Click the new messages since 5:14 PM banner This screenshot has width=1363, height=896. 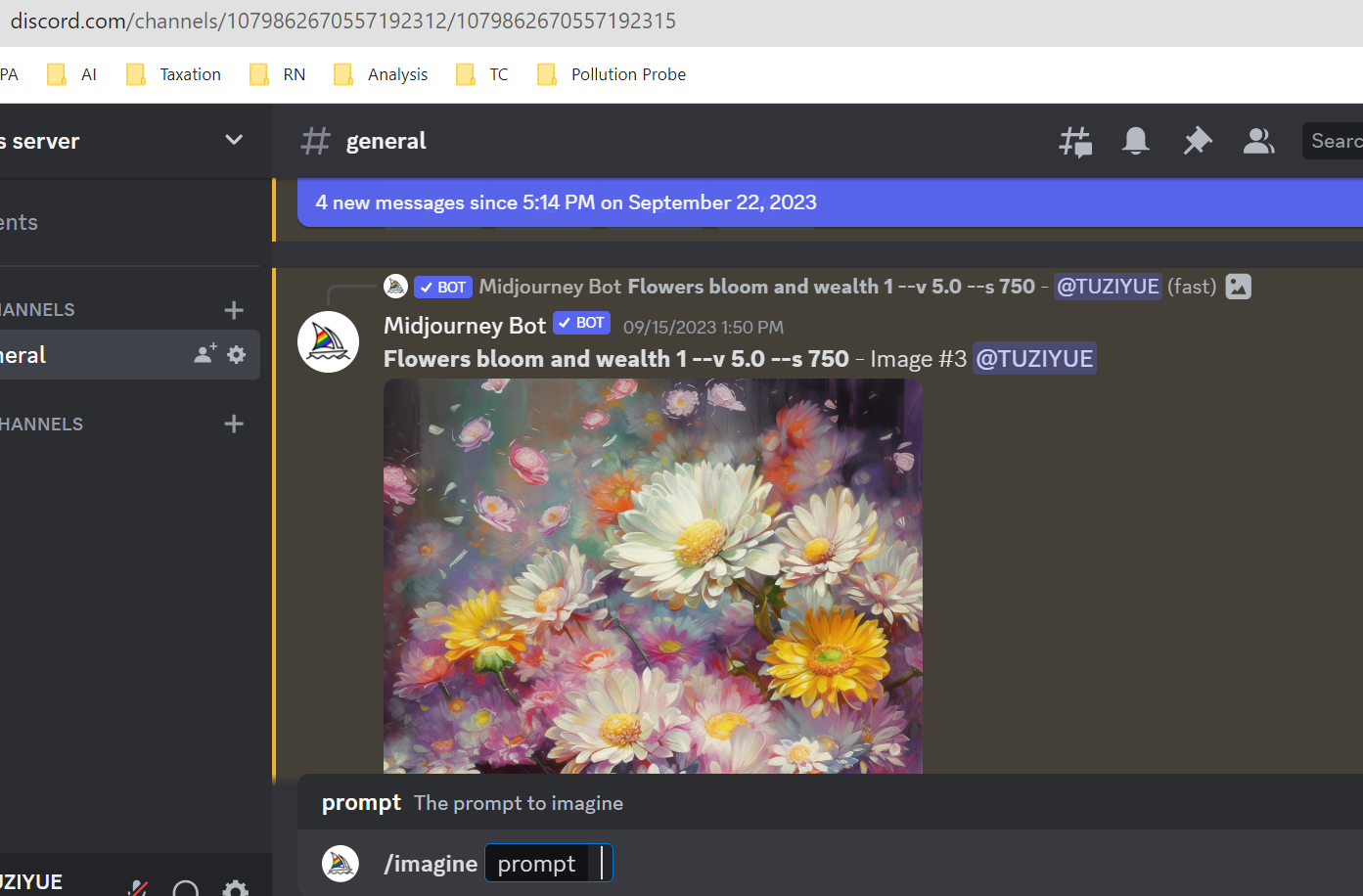click(830, 202)
